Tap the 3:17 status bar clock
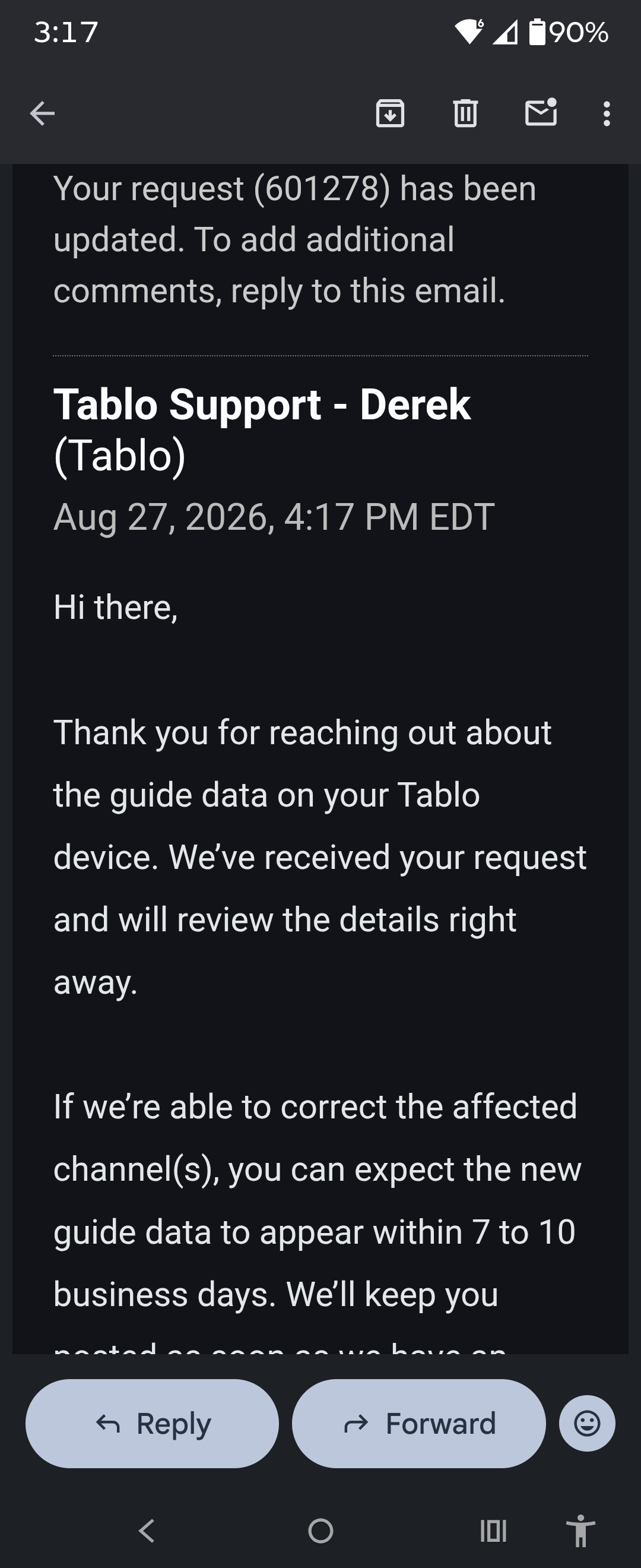641x1568 pixels. point(66,32)
